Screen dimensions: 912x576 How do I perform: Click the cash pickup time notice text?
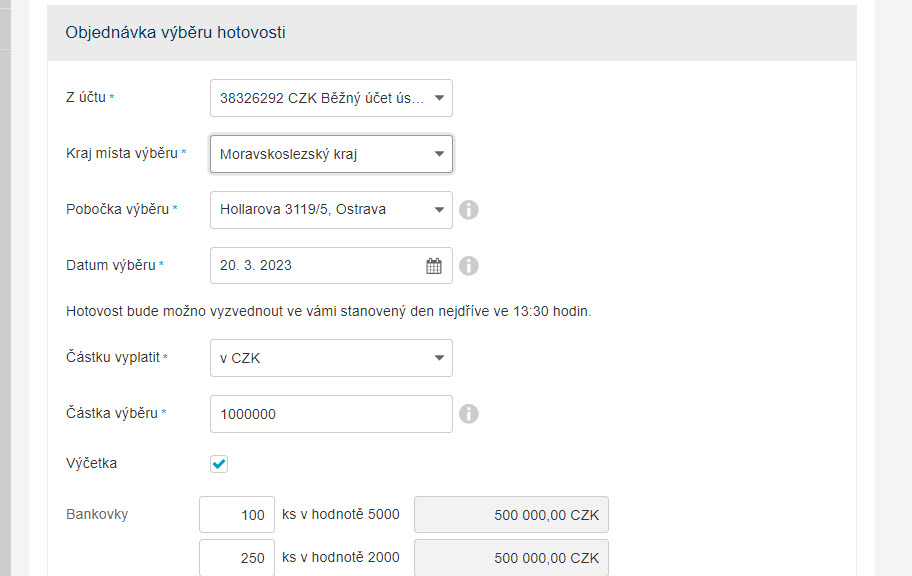coord(329,311)
